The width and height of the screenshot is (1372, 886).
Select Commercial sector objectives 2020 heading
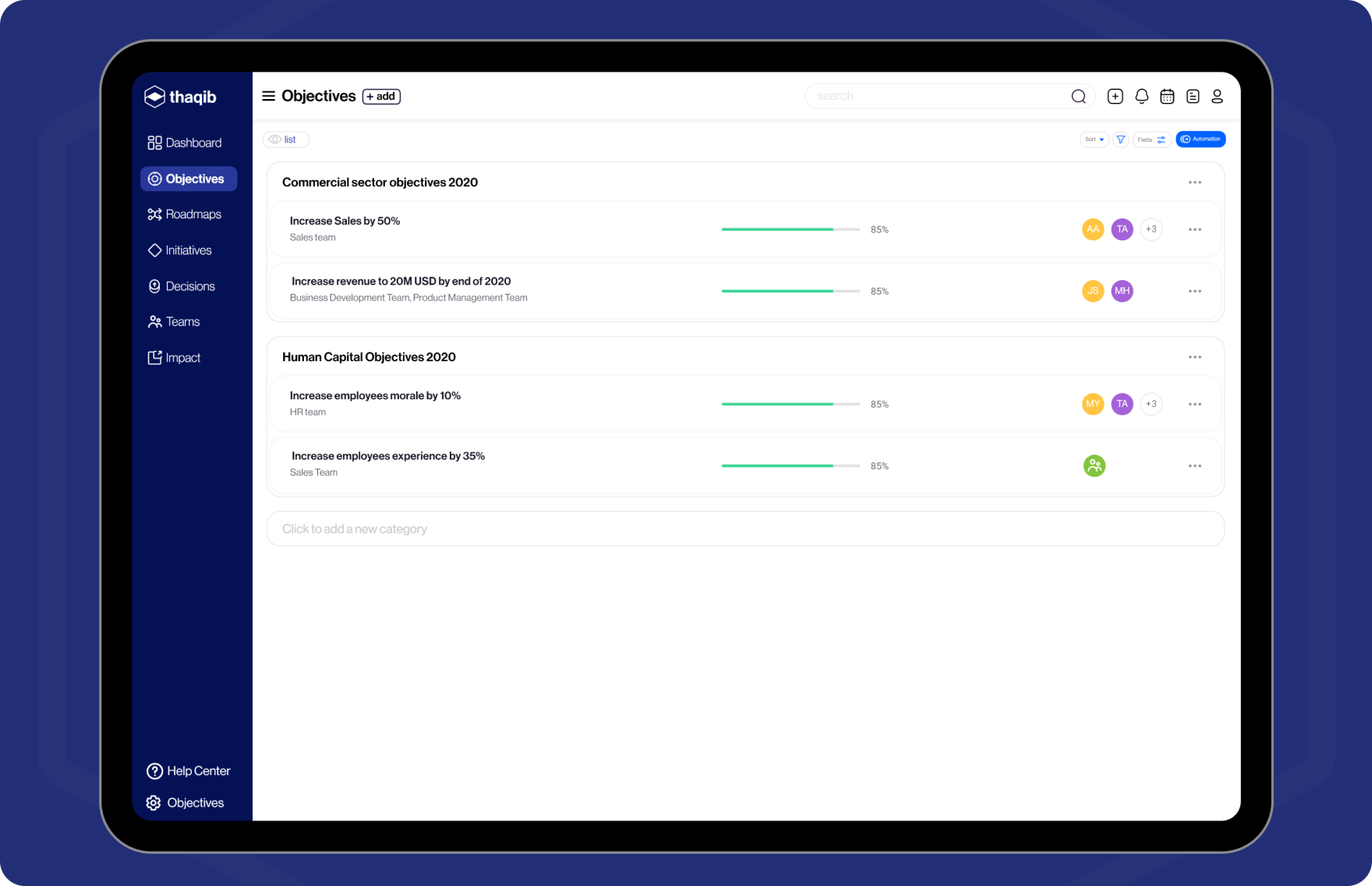[380, 183]
